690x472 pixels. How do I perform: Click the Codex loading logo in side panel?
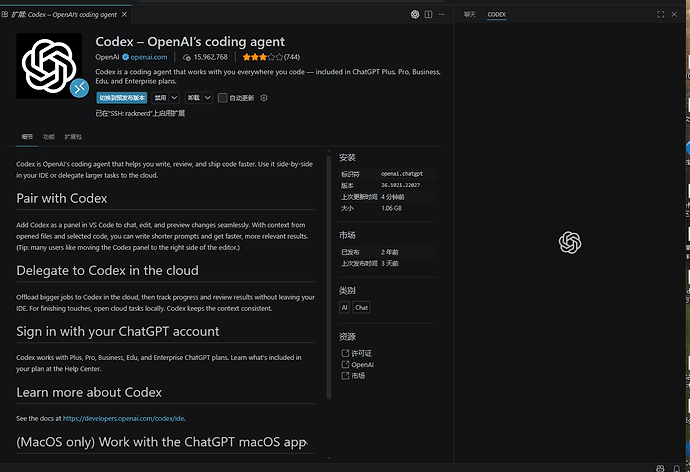pos(570,242)
